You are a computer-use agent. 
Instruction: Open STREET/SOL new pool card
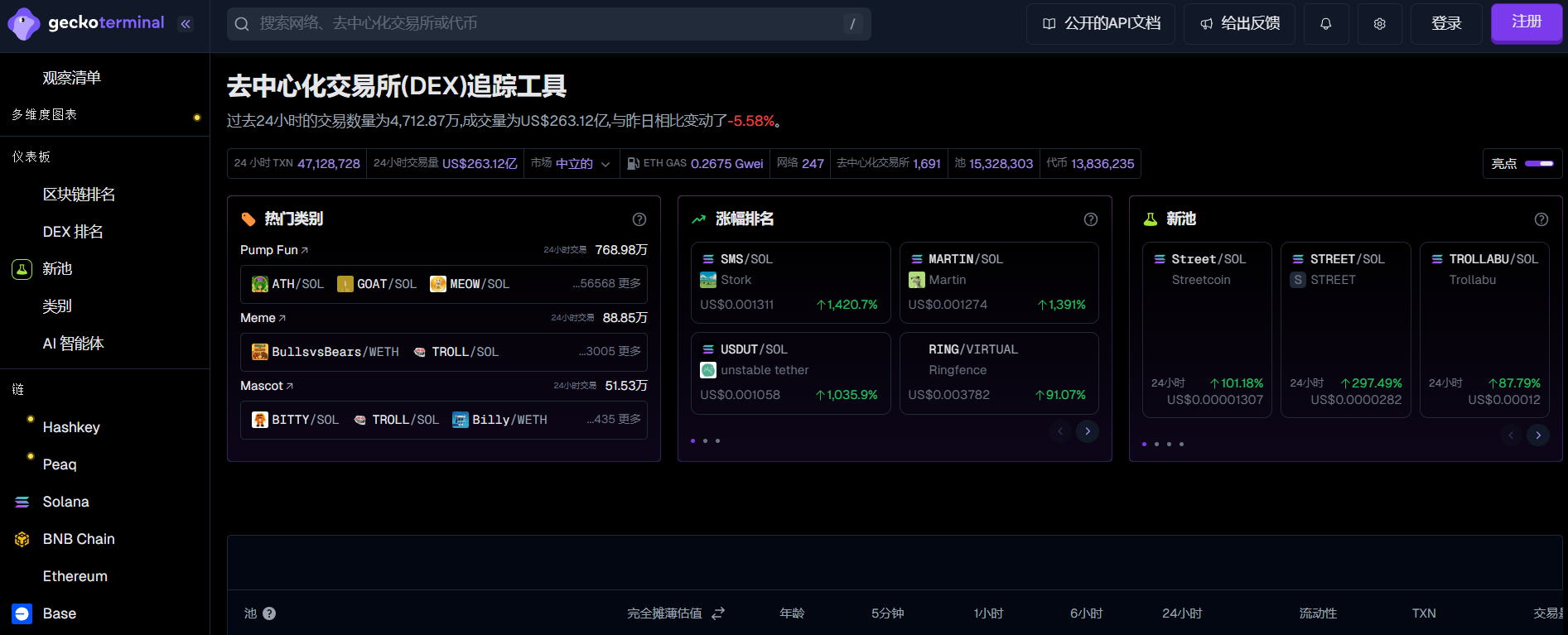pyautogui.click(x=1346, y=330)
